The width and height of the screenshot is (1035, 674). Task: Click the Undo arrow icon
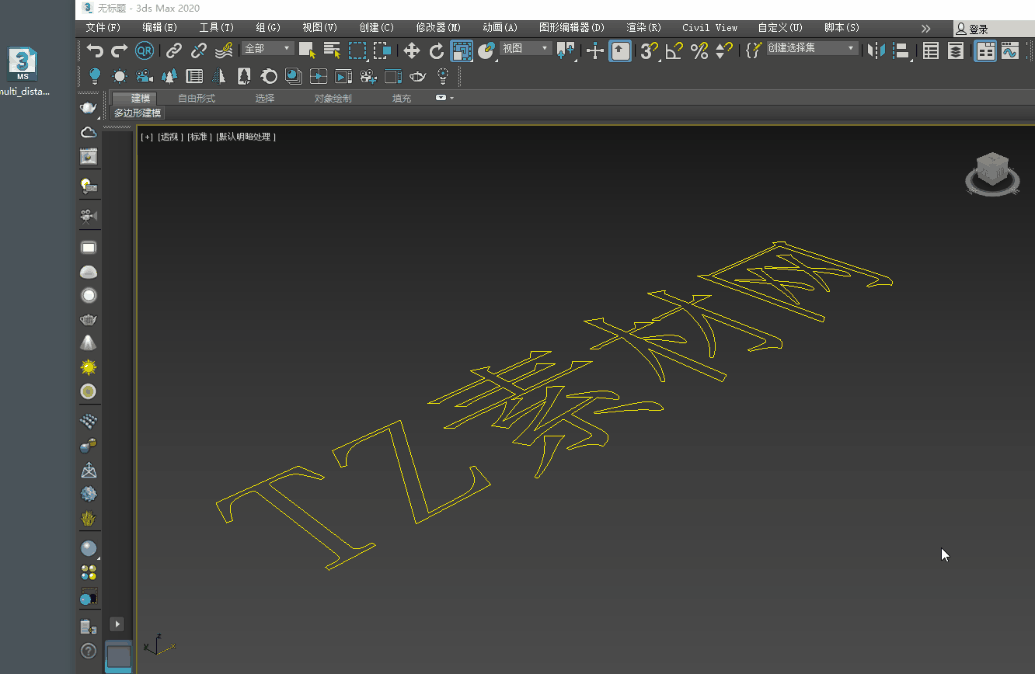[95, 50]
